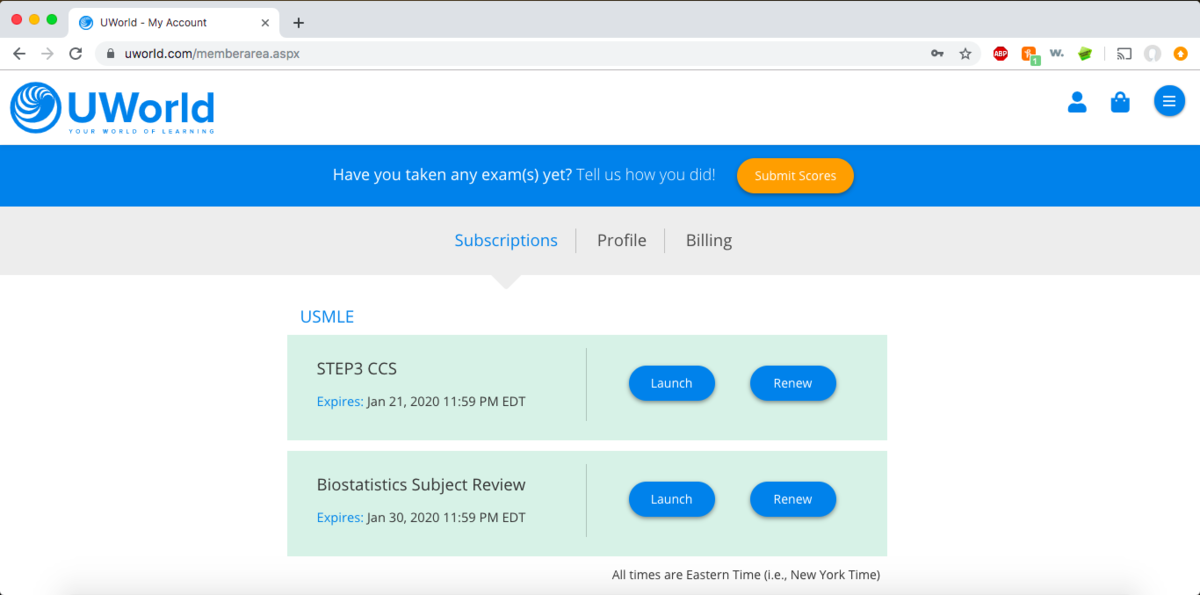Open the AdBlock Plus extension icon
Image resolution: width=1200 pixels, height=595 pixels.
tap(1001, 54)
